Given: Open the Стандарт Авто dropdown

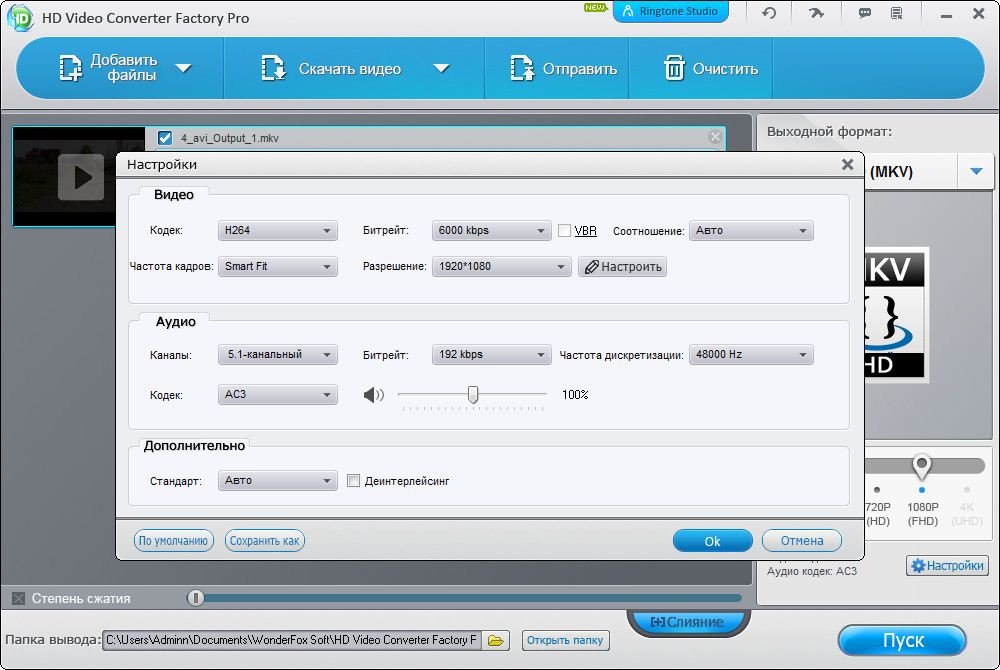Looking at the screenshot, I should [277, 481].
